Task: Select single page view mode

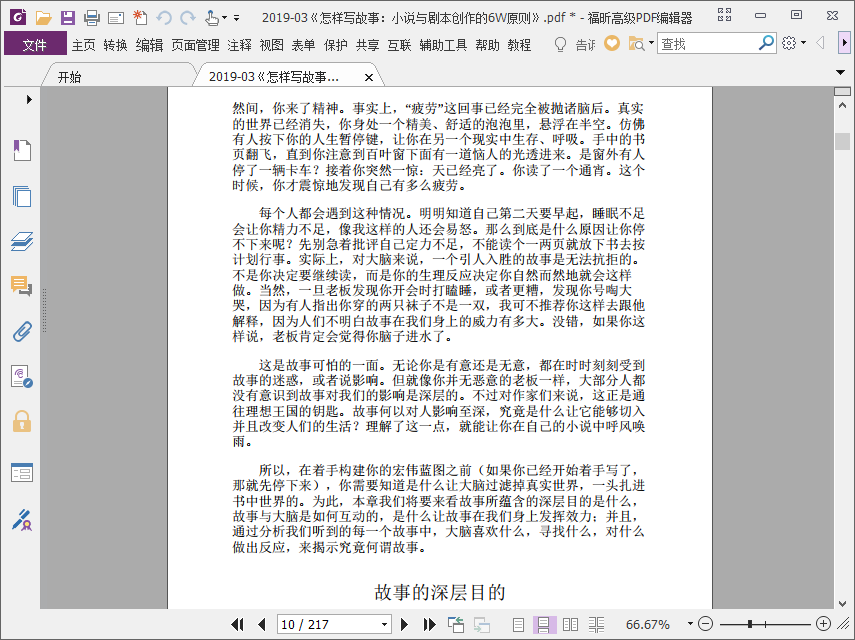Action: (519, 625)
